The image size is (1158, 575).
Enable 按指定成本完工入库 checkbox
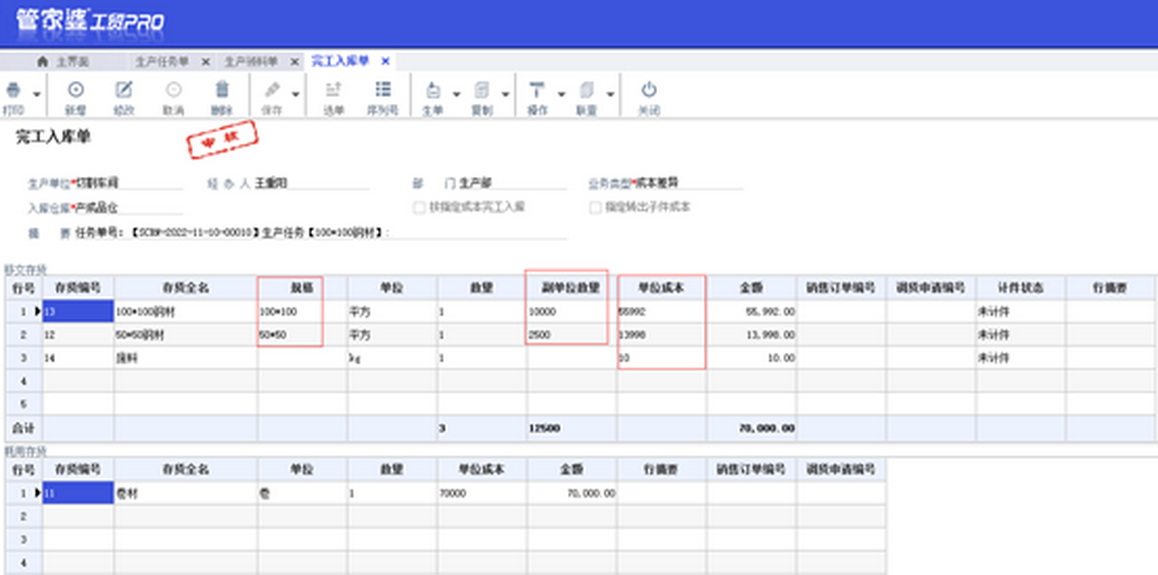tap(420, 208)
